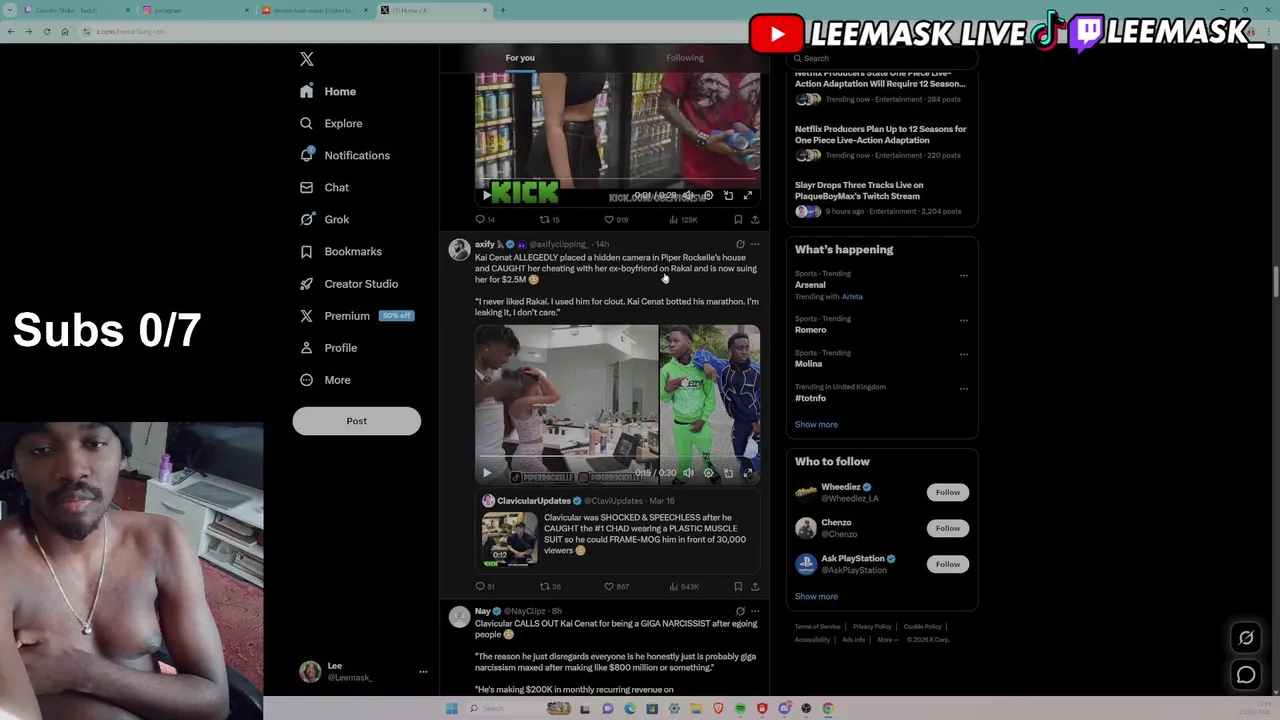Open more options on axify's post
This screenshot has height=720, width=1280.
pos(755,244)
